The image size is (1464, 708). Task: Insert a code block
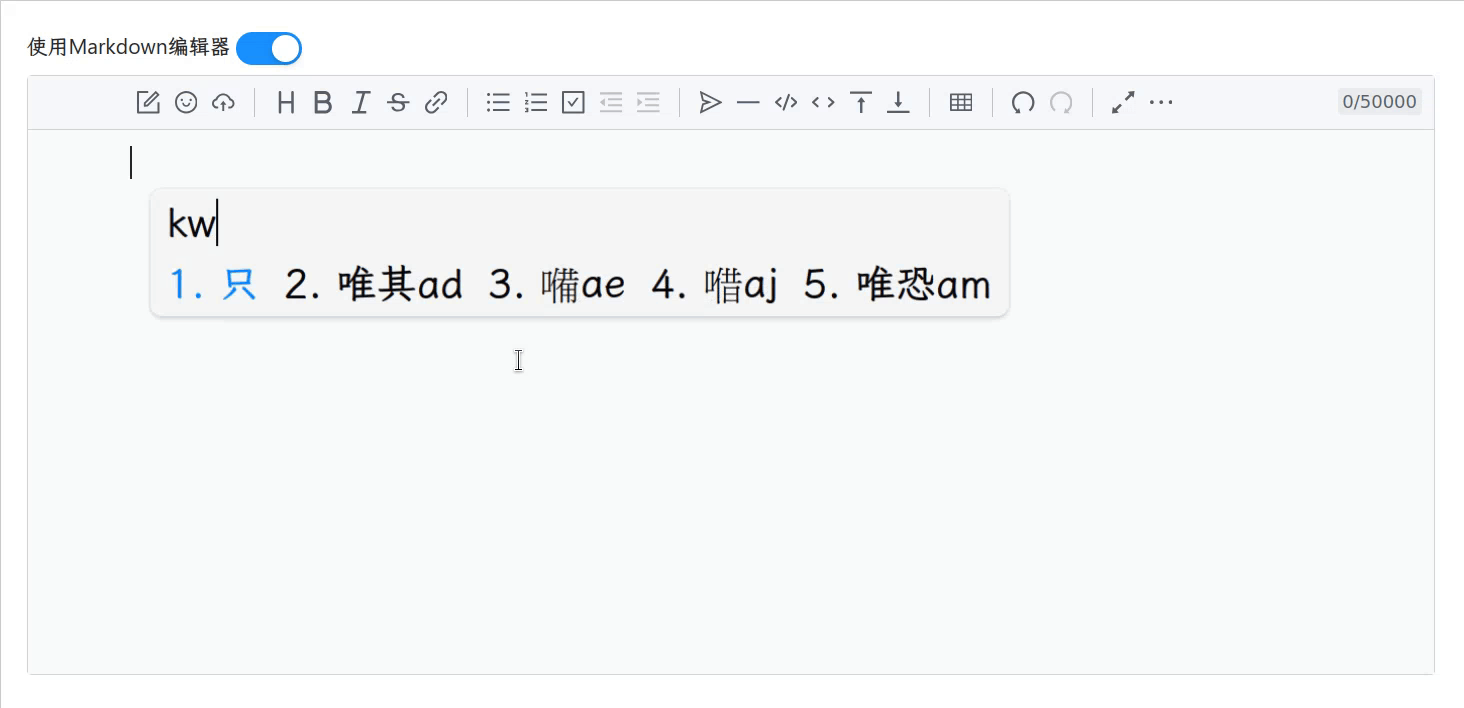pos(786,102)
